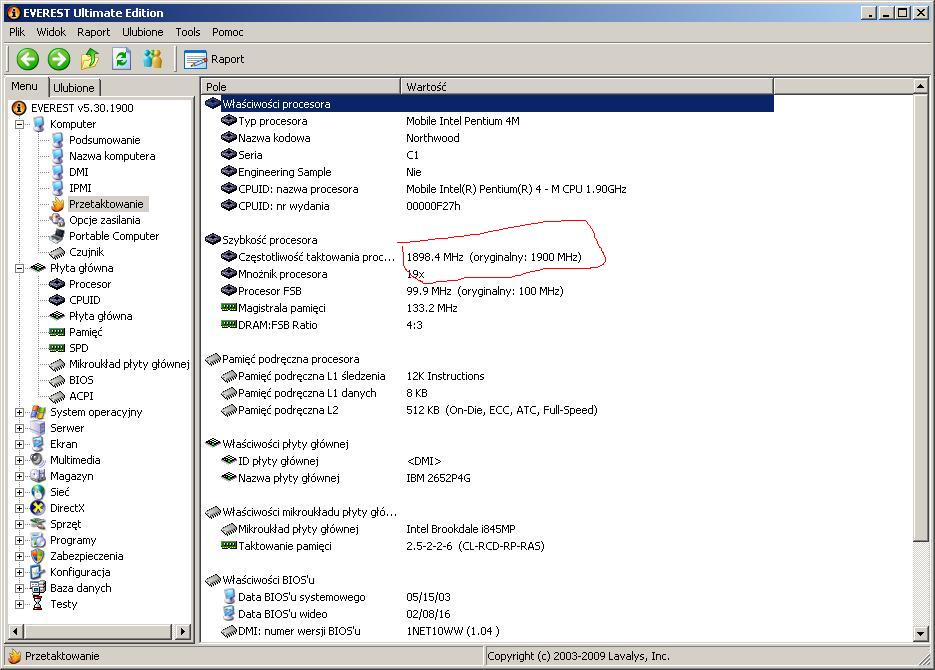Click the Up arrow toolbar icon
935x670 pixels.
click(90, 59)
